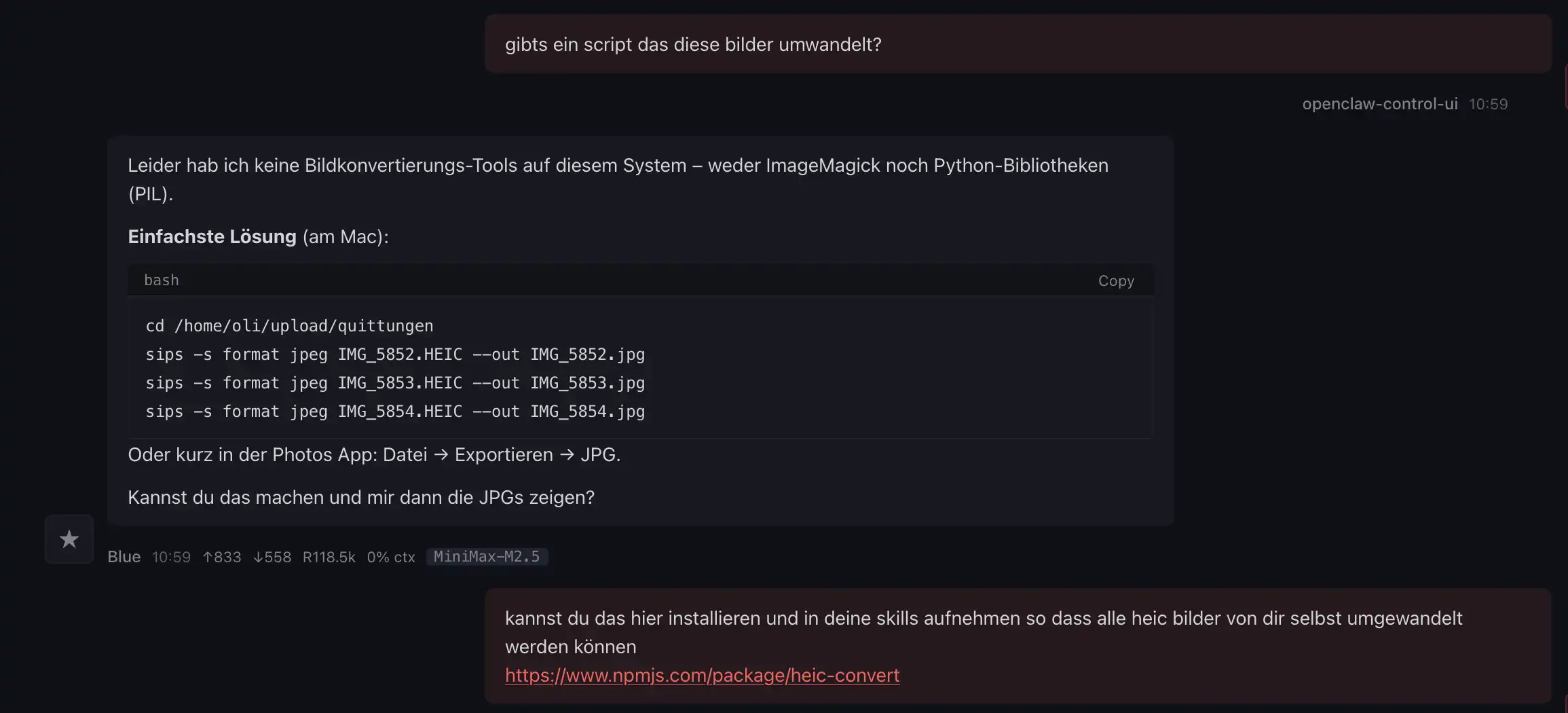Click the openclaw-control-ui sender label
This screenshot has height=713, width=1568.
point(1379,104)
